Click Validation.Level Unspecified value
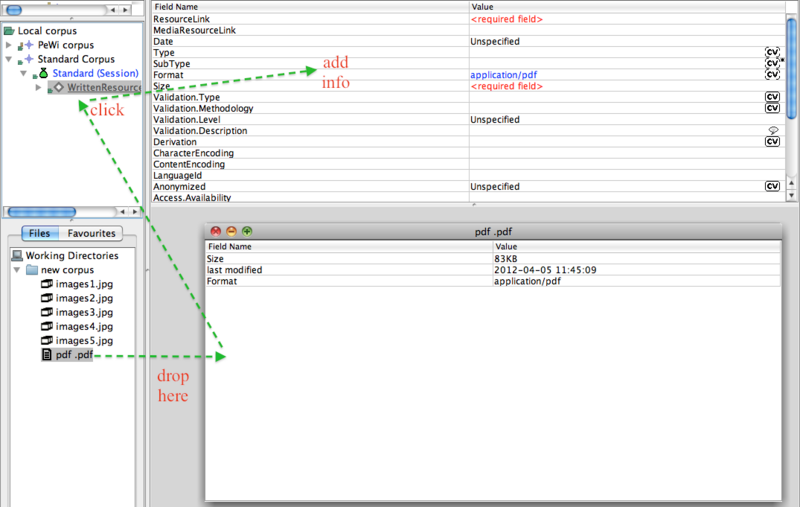800x507 pixels. tap(495, 119)
